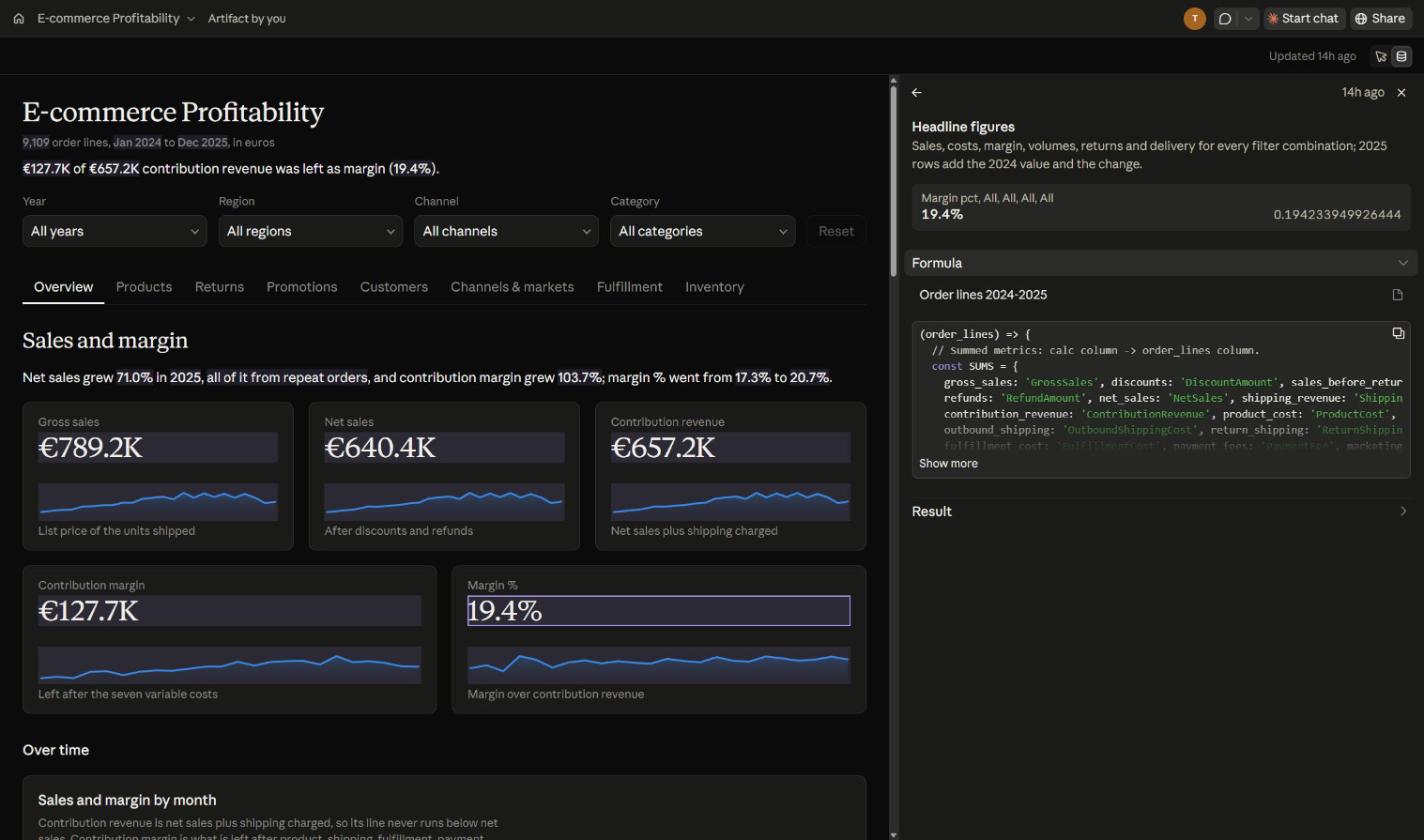Screen dimensions: 1424x840
Task: Click the 9,109 order lines figure
Action: coord(36,142)
